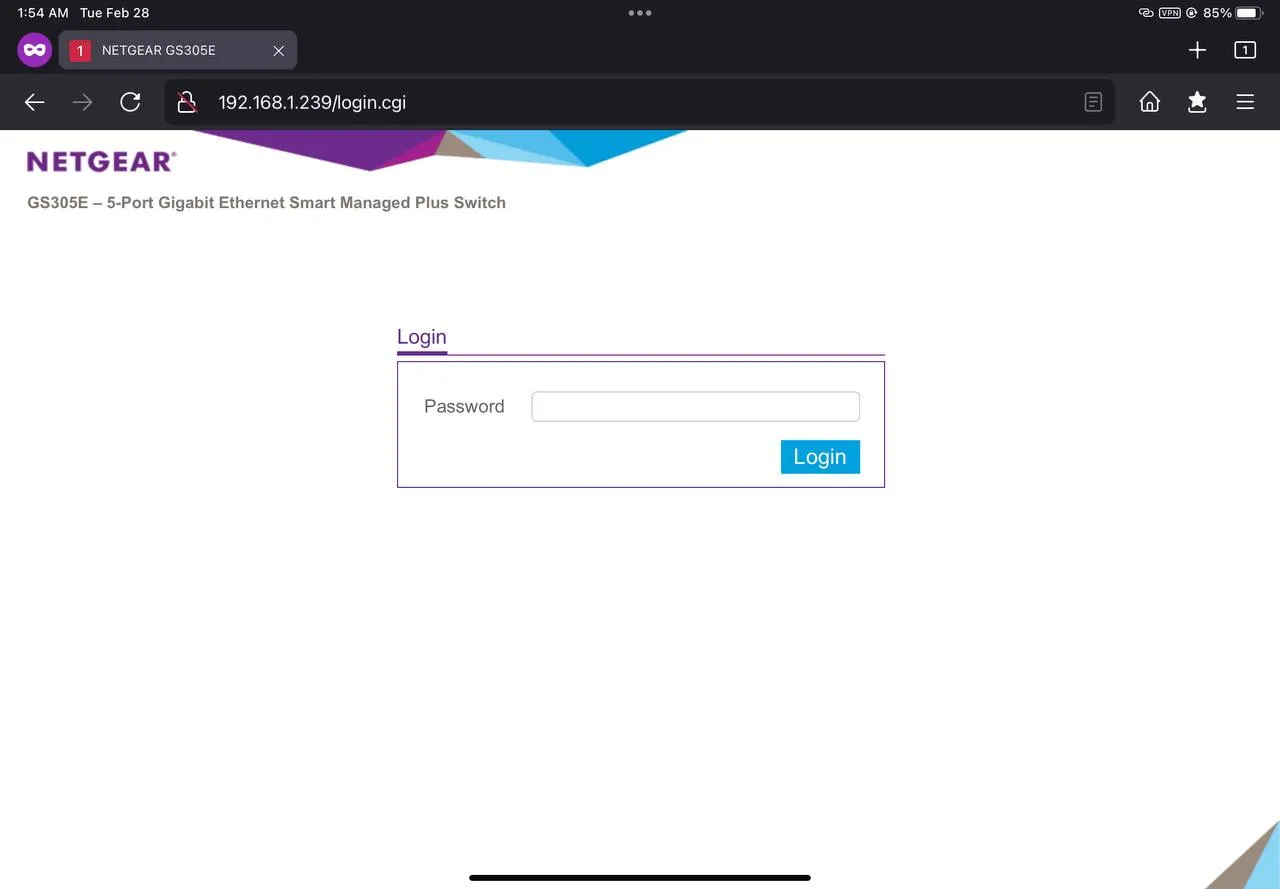Go forward to the next page
Image resolution: width=1280 pixels, height=889 pixels.
83,102
